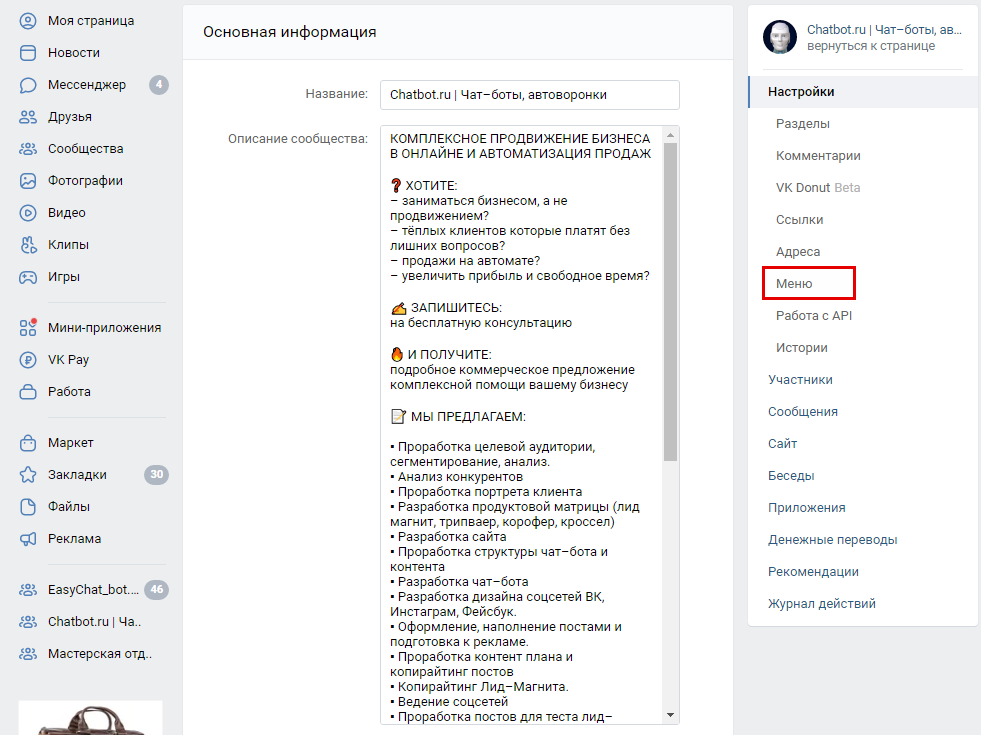Image resolution: width=981 pixels, height=735 pixels.
Task: Click the Messenger unread count badge 4
Action: coord(159,84)
